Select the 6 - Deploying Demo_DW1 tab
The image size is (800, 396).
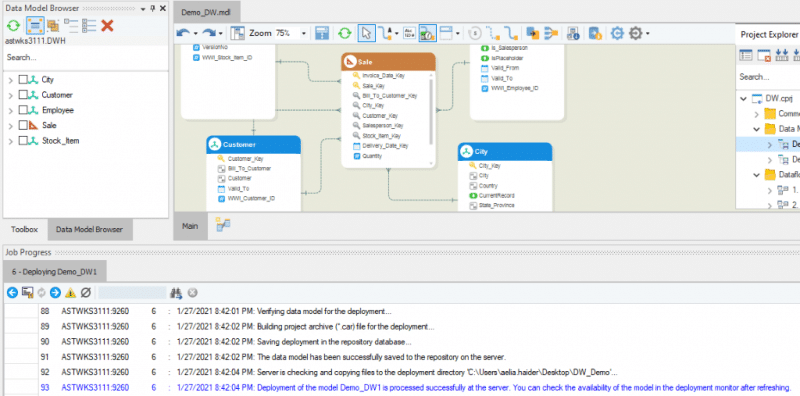point(54,271)
